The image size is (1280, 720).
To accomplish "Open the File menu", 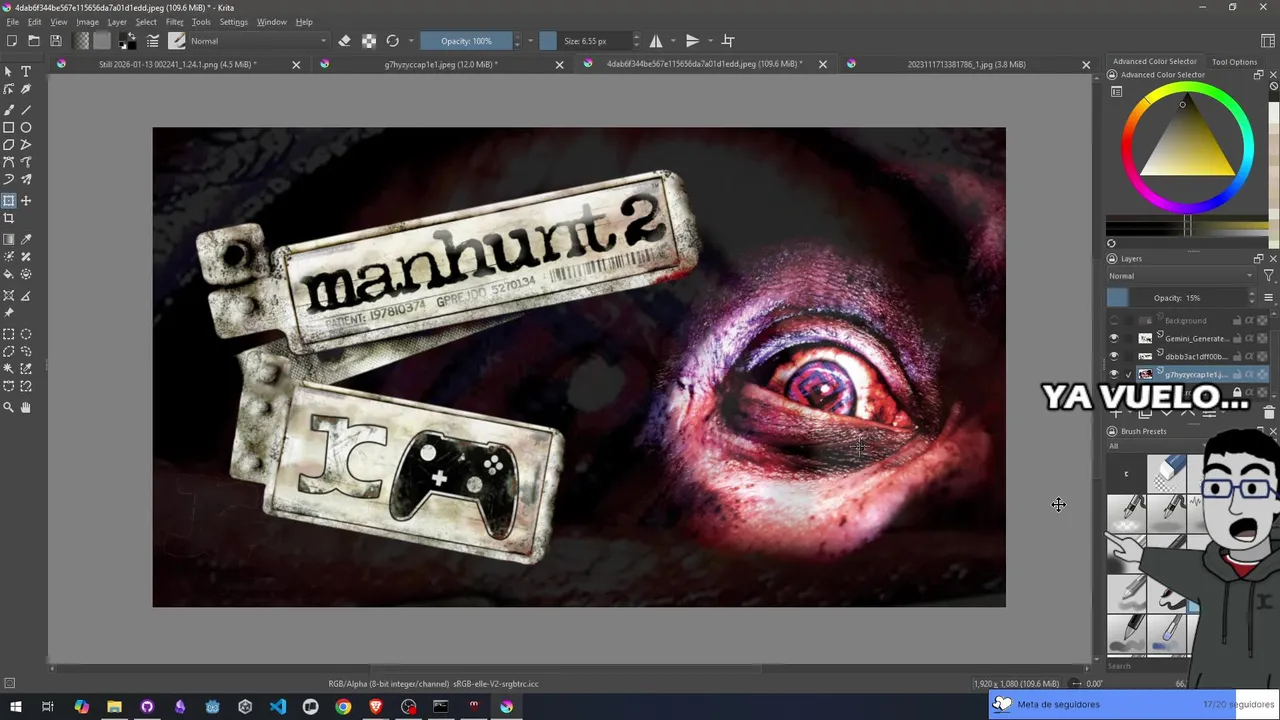I will click(13, 22).
